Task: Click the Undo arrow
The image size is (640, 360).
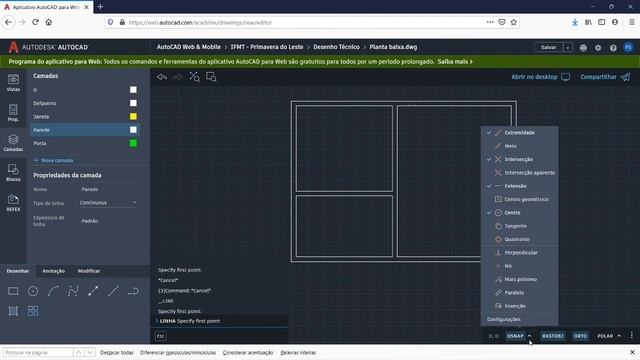Action: coord(162,77)
